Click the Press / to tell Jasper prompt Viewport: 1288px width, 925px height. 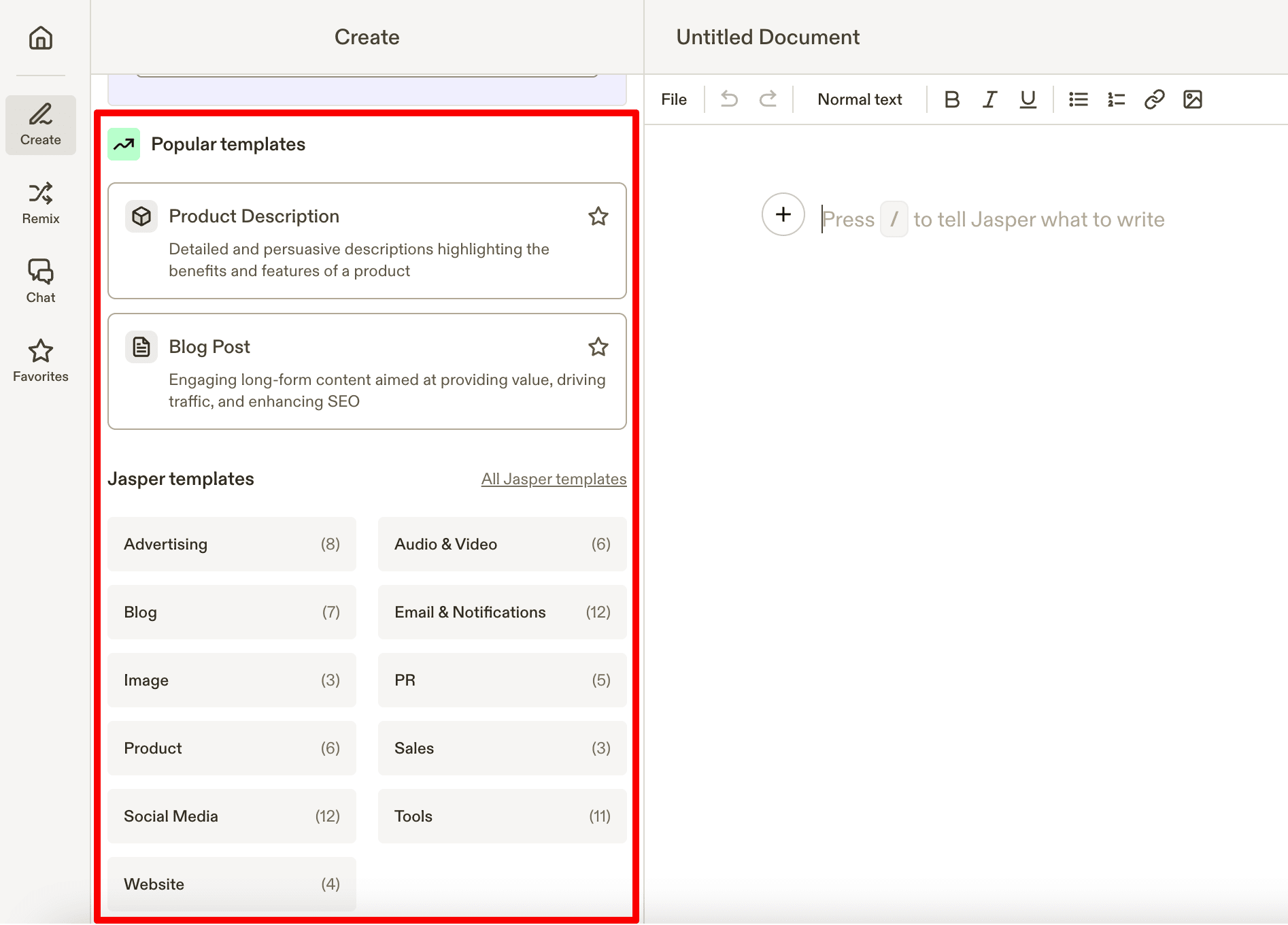click(x=993, y=219)
